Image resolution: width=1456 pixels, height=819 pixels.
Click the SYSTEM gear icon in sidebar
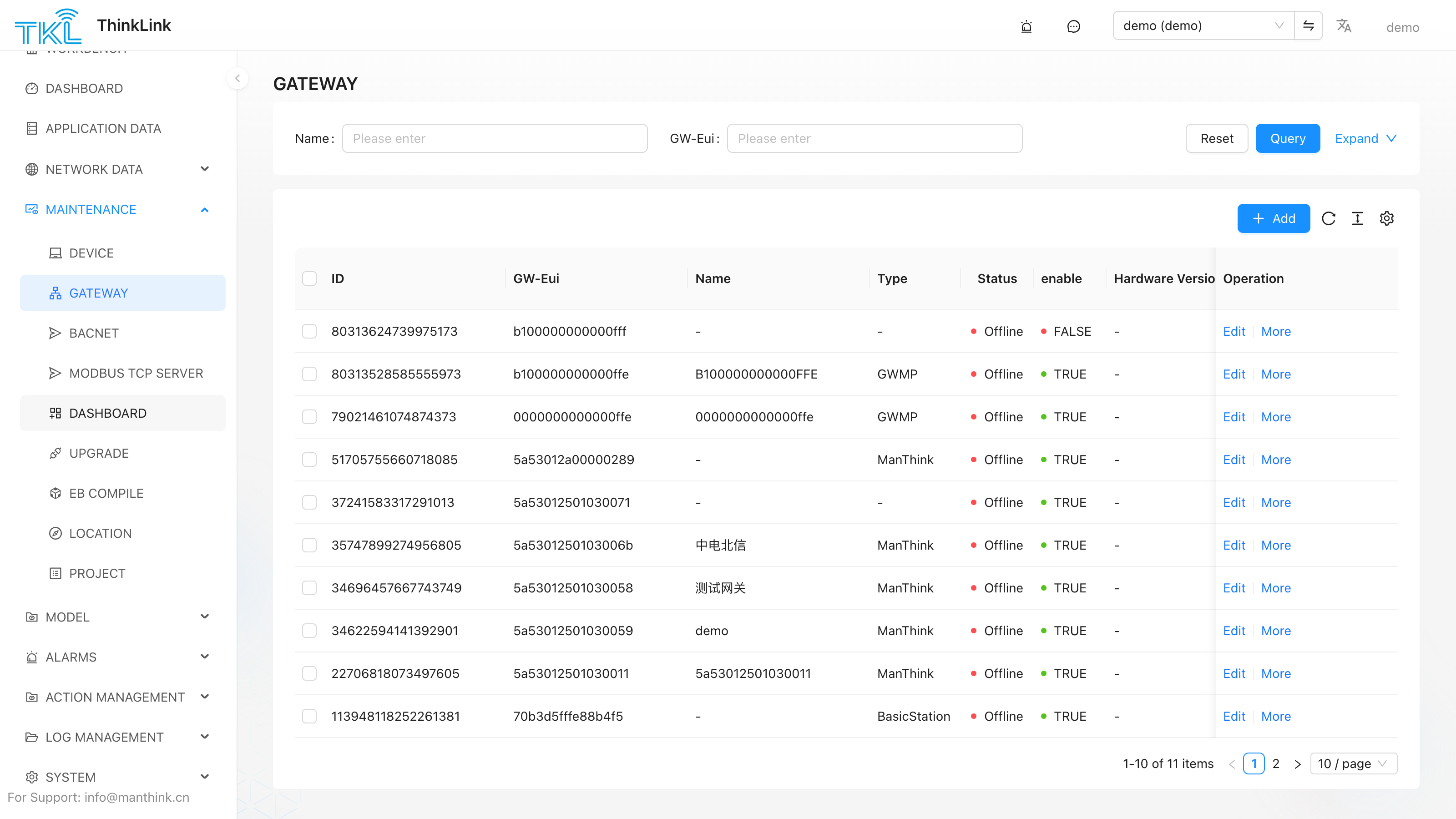tap(32, 777)
